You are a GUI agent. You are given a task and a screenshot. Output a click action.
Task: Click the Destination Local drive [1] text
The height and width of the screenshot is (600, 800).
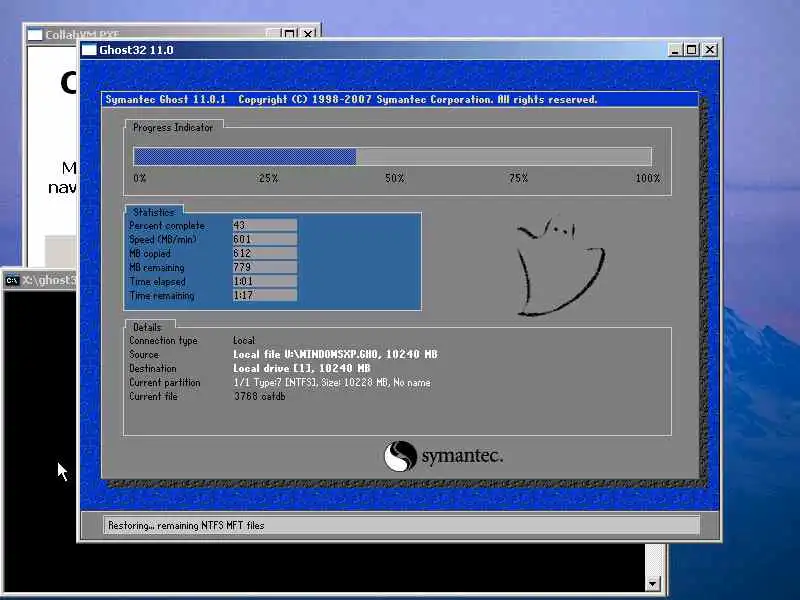click(302, 368)
